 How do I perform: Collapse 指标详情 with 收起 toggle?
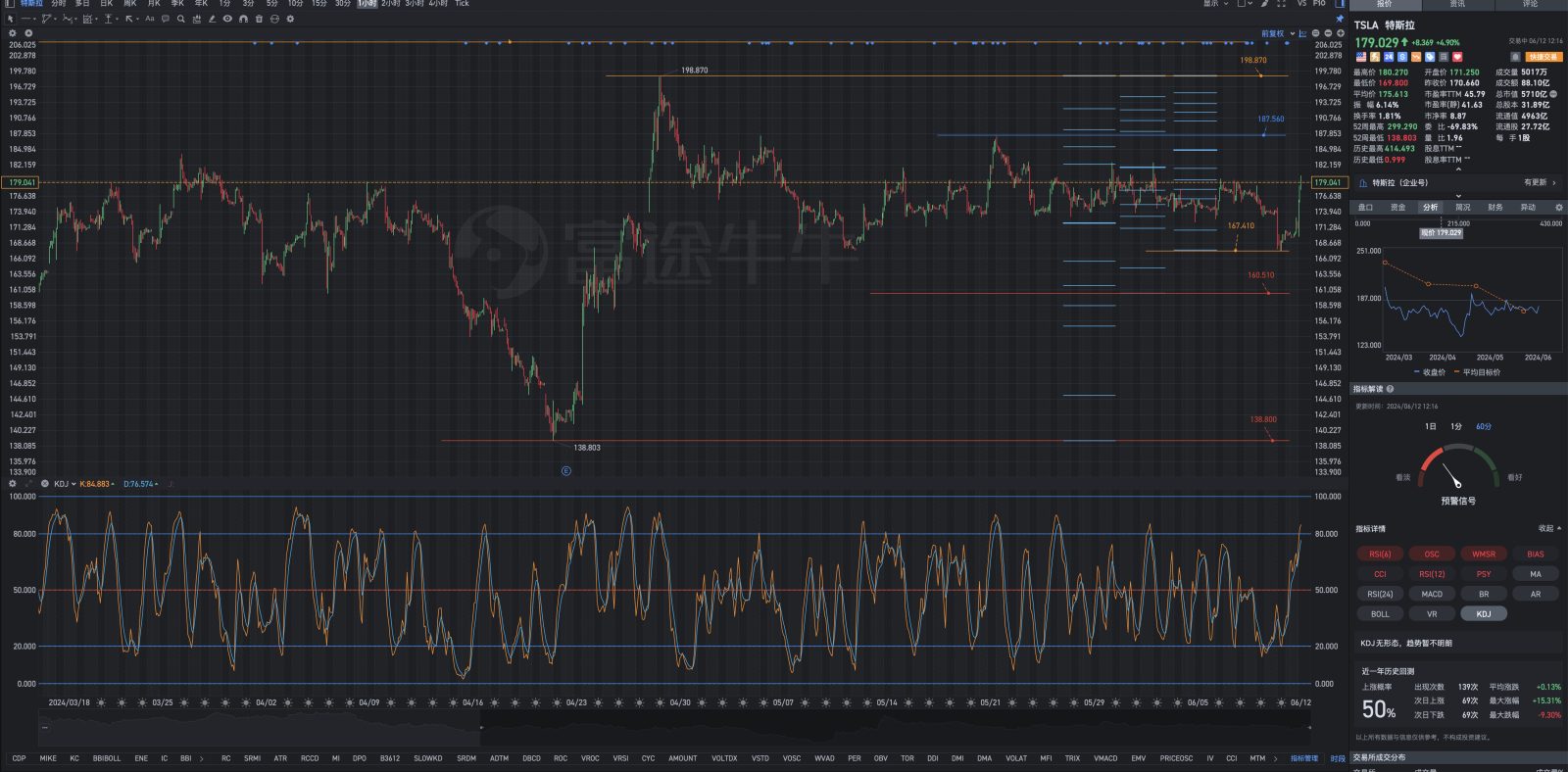click(1549, 529)
